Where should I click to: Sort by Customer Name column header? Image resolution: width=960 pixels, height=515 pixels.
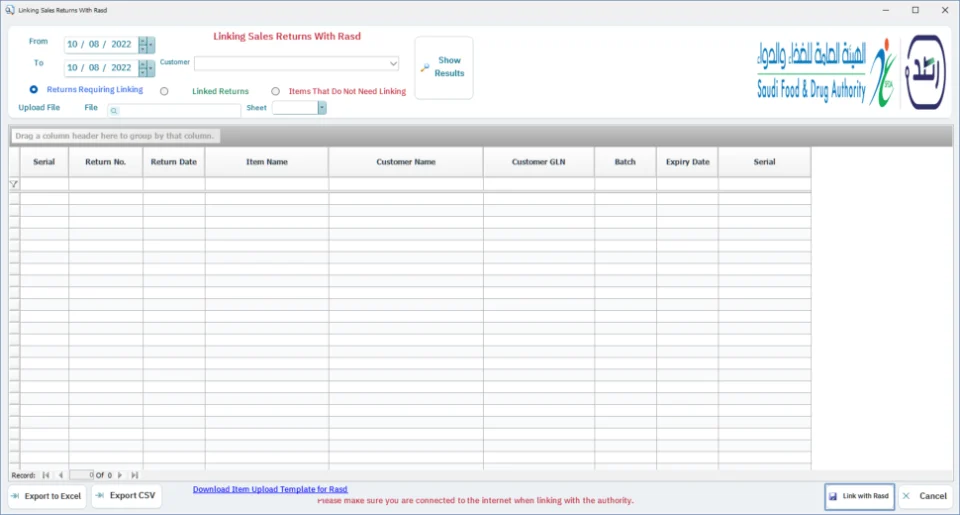tap(406, 162)
